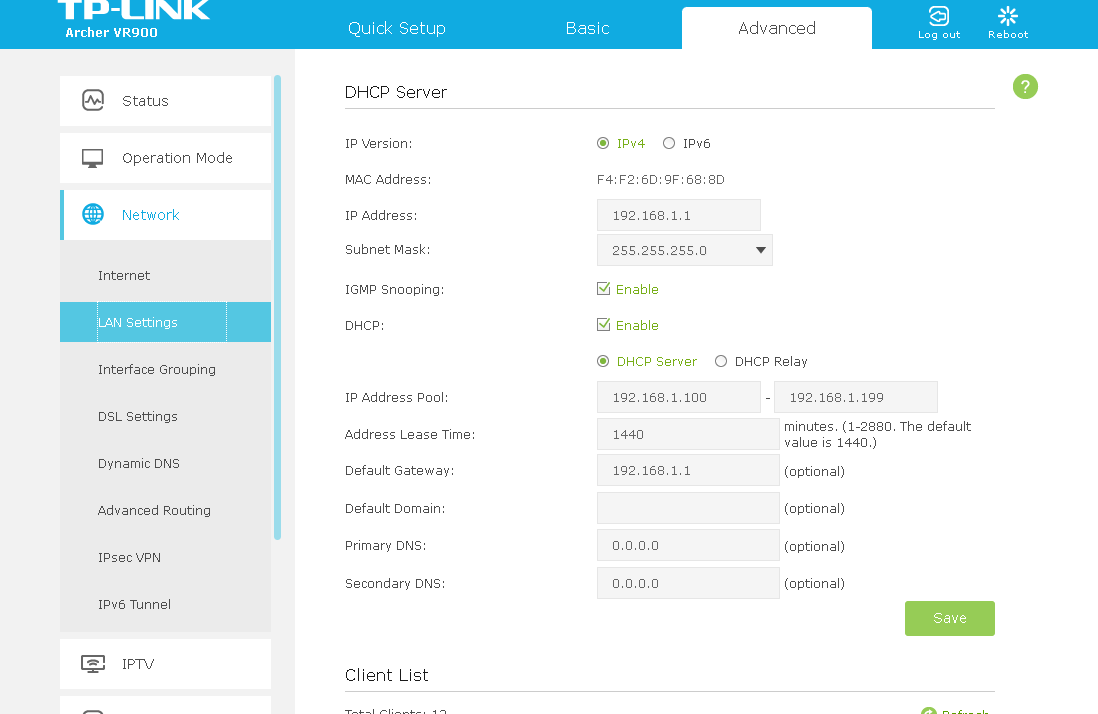
Task: Select LAN Settings in the sidebar
Action: point(165,322)
